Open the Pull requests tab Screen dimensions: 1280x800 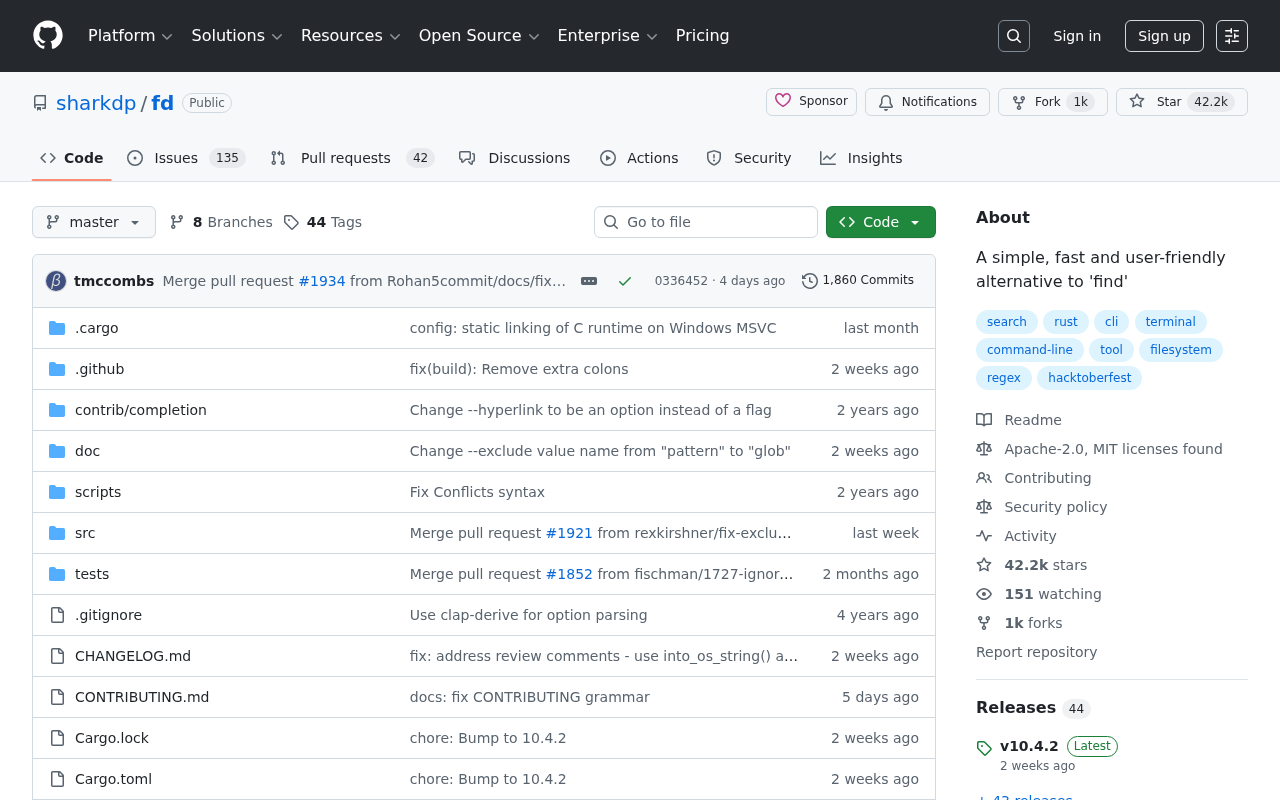[345, 158]
